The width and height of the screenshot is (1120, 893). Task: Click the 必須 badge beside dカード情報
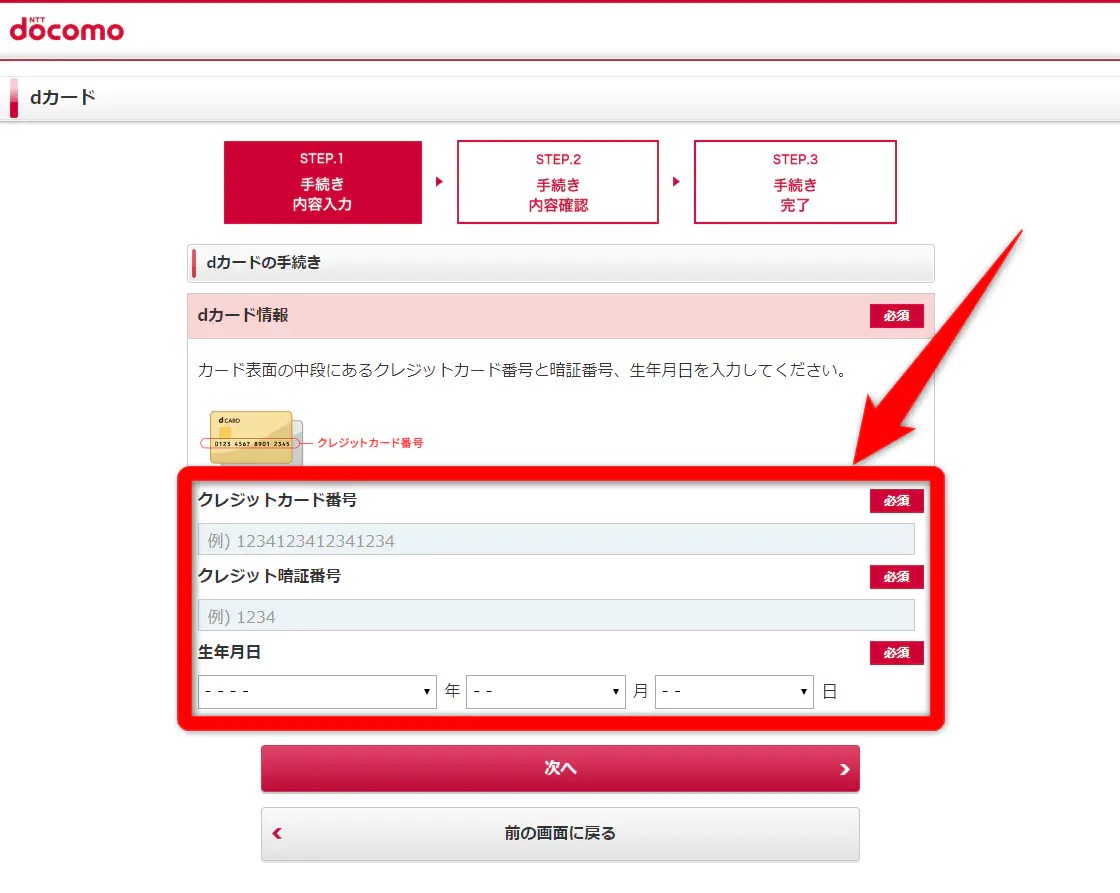(x=896, y=316)
